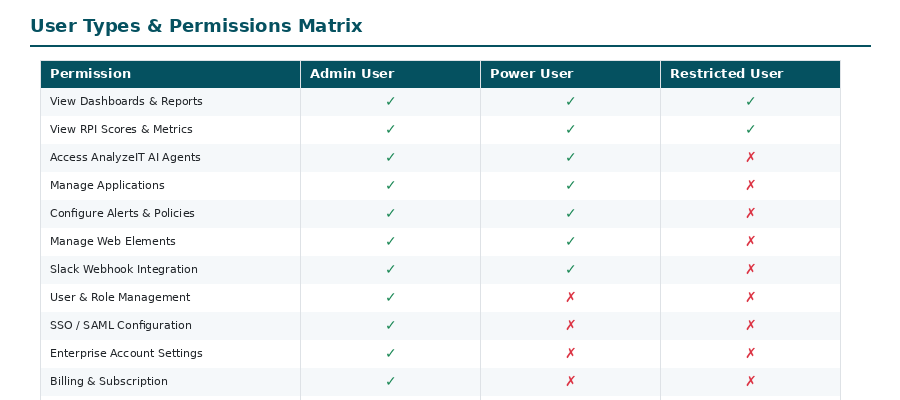The width and height of the screenshot is (900, 400).
Task: Click Admin User checkmark for Configure Alerts & Policies
Action: (390, 213)
